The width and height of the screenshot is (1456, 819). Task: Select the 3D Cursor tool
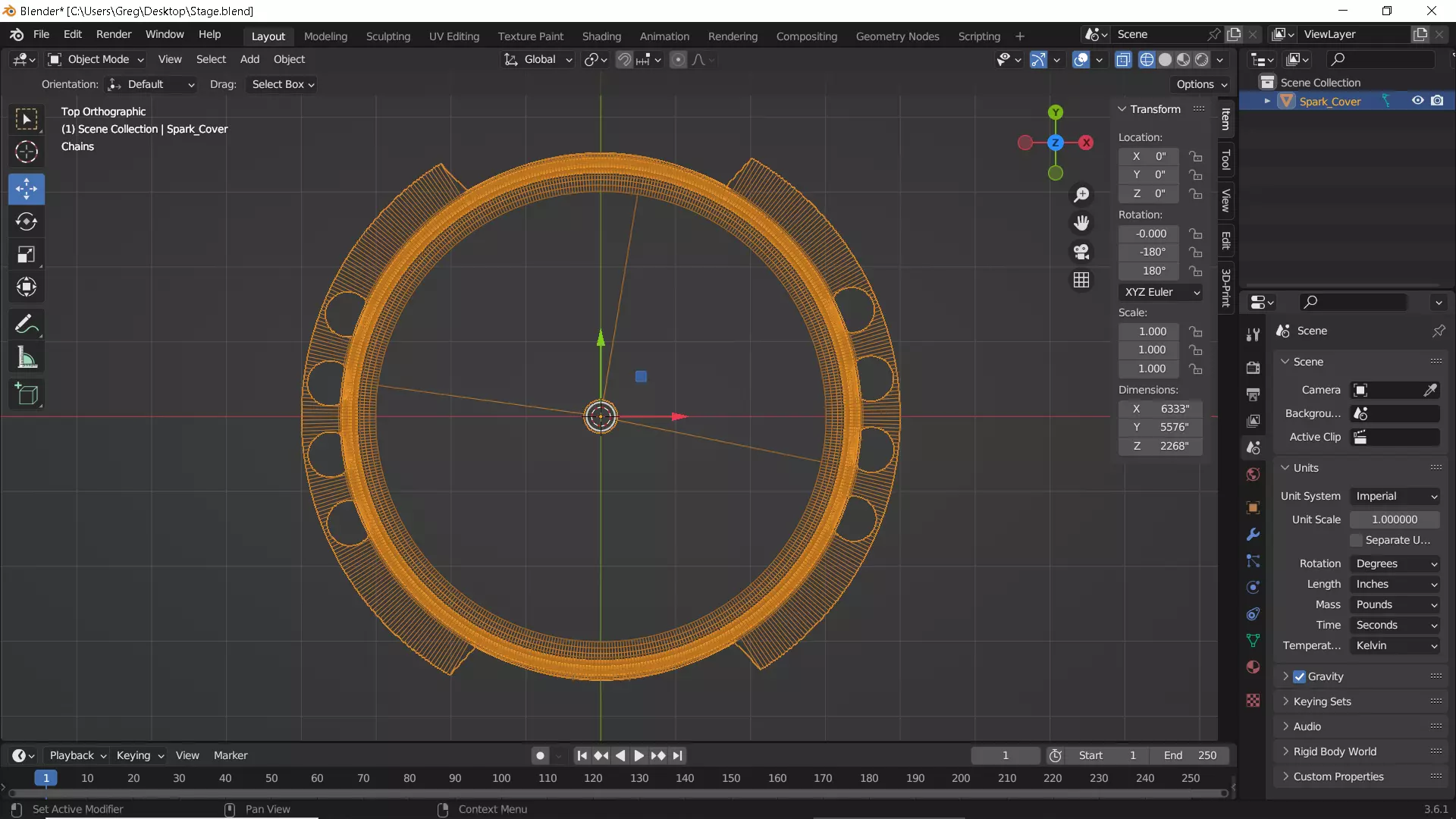point(27,152)
